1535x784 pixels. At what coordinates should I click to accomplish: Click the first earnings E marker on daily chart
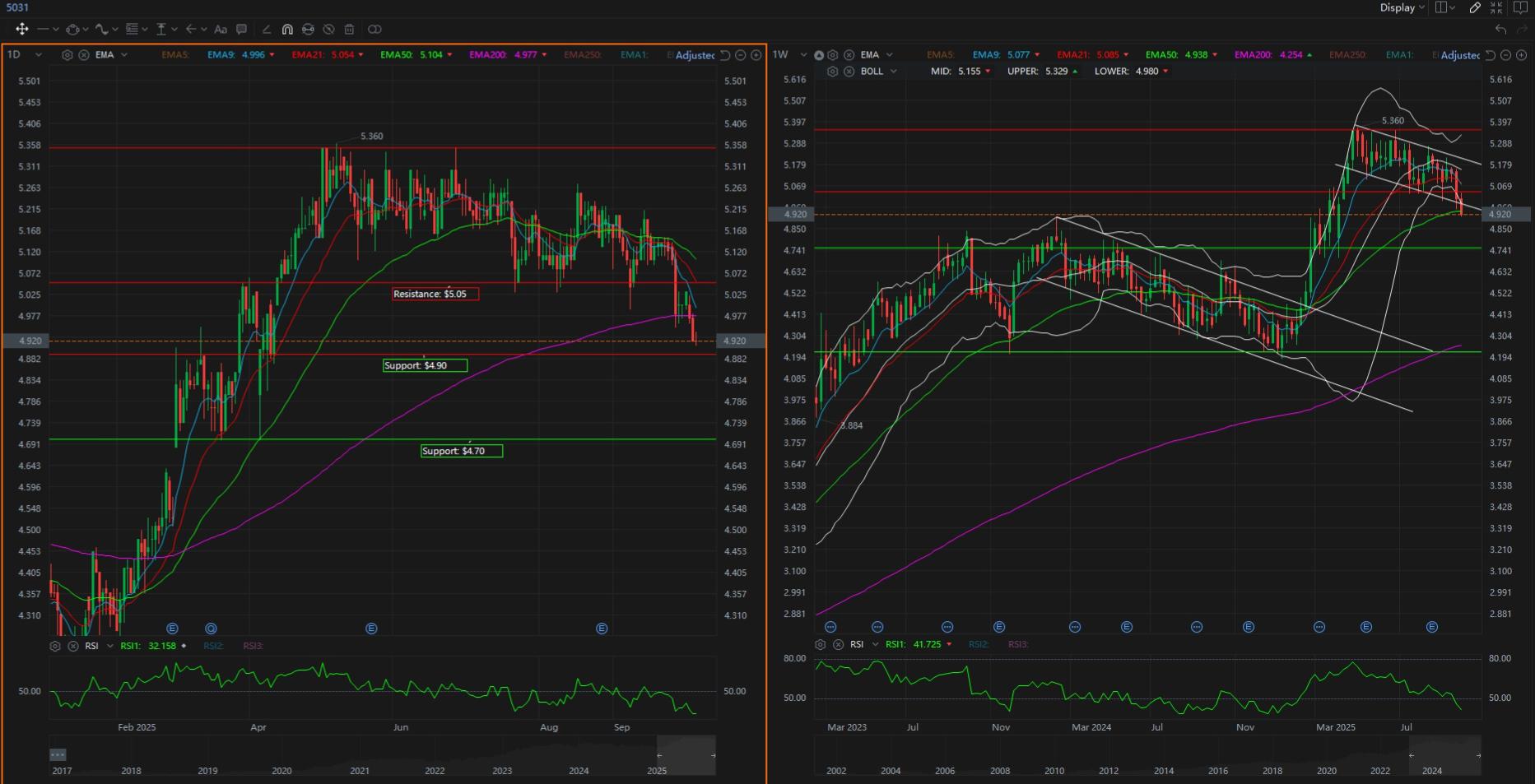(x=172, y=629)
